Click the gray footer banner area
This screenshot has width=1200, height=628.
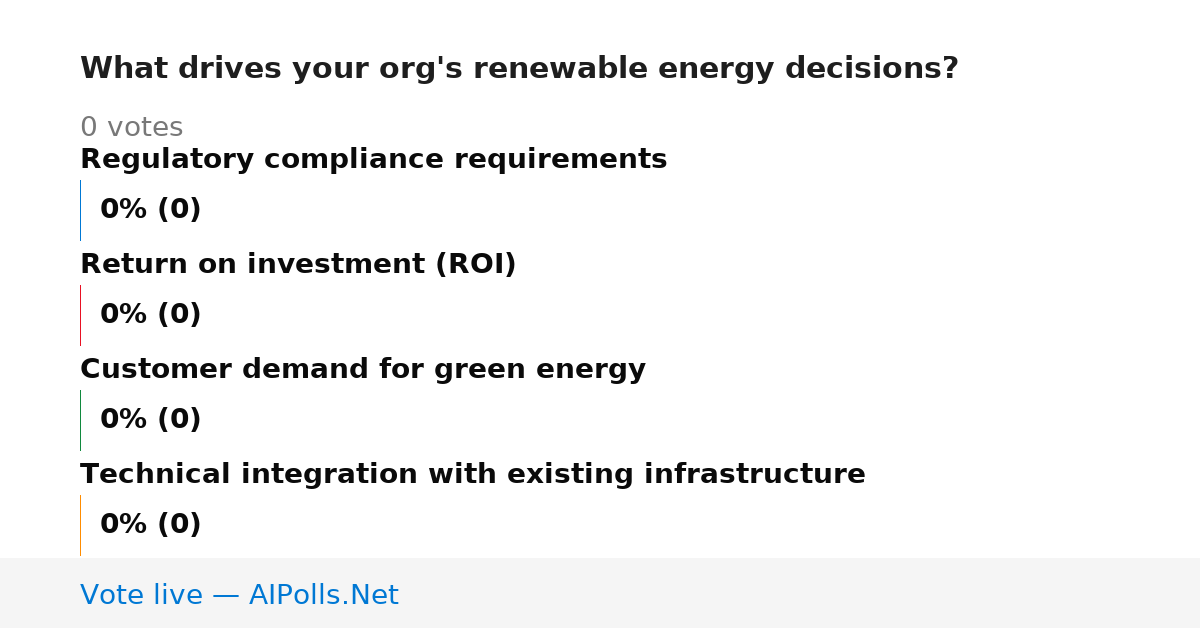point(600,593)
